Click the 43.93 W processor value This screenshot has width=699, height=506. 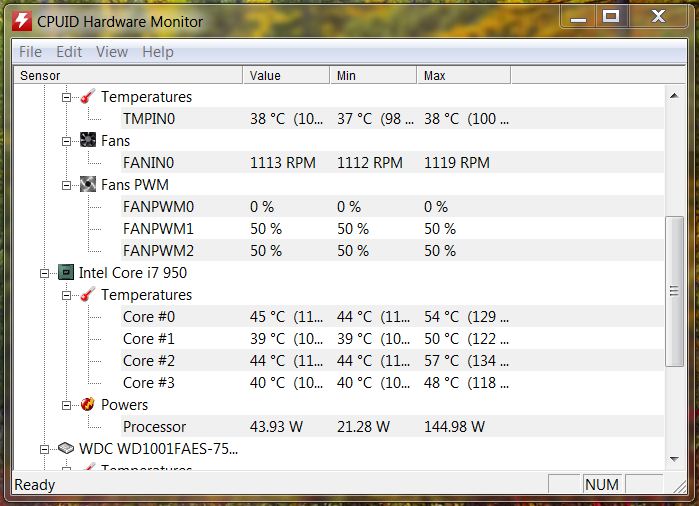pos(276,427)
